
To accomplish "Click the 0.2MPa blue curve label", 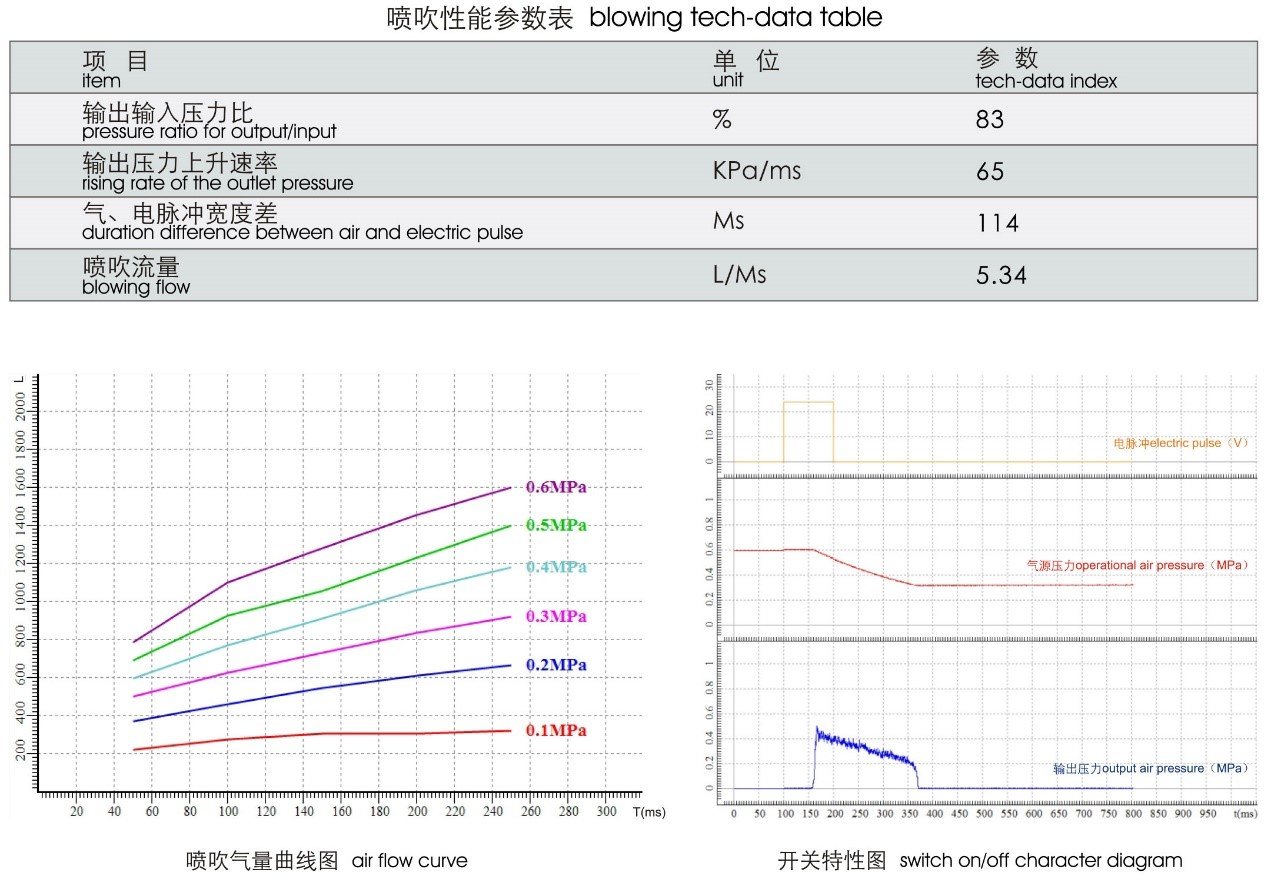I will tap(555, 665).
